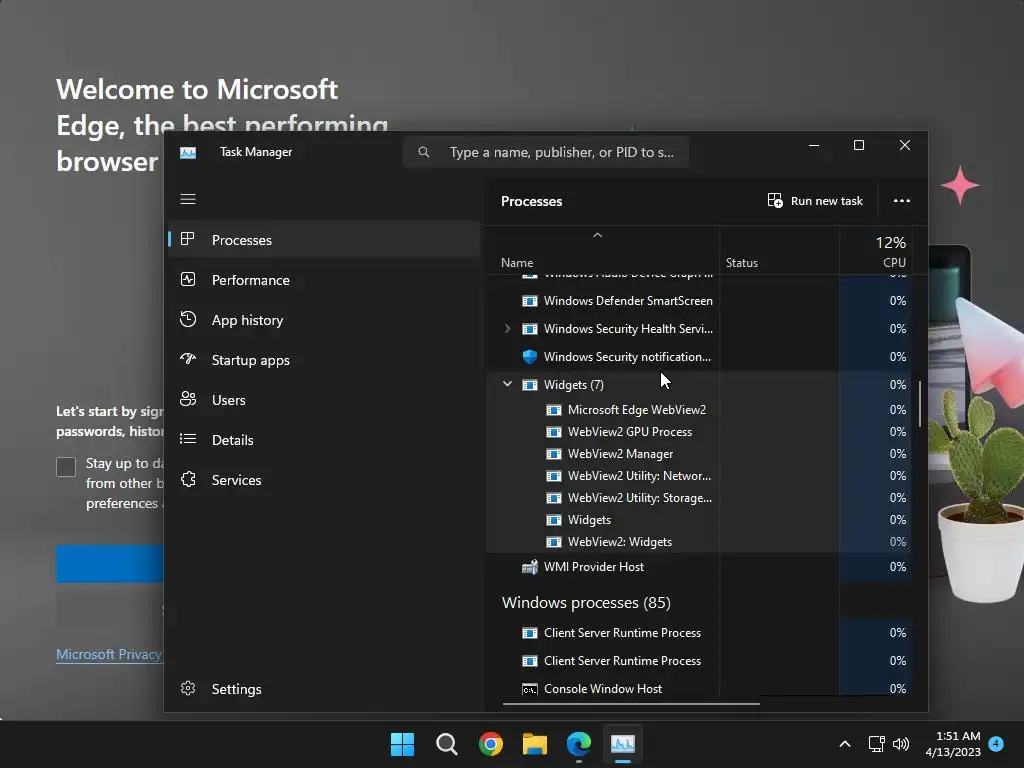This screenshot has width=1024, height=768.
Task: Select WebView2 Manager row
Action: pyautogui.click(x=699, y=454)
